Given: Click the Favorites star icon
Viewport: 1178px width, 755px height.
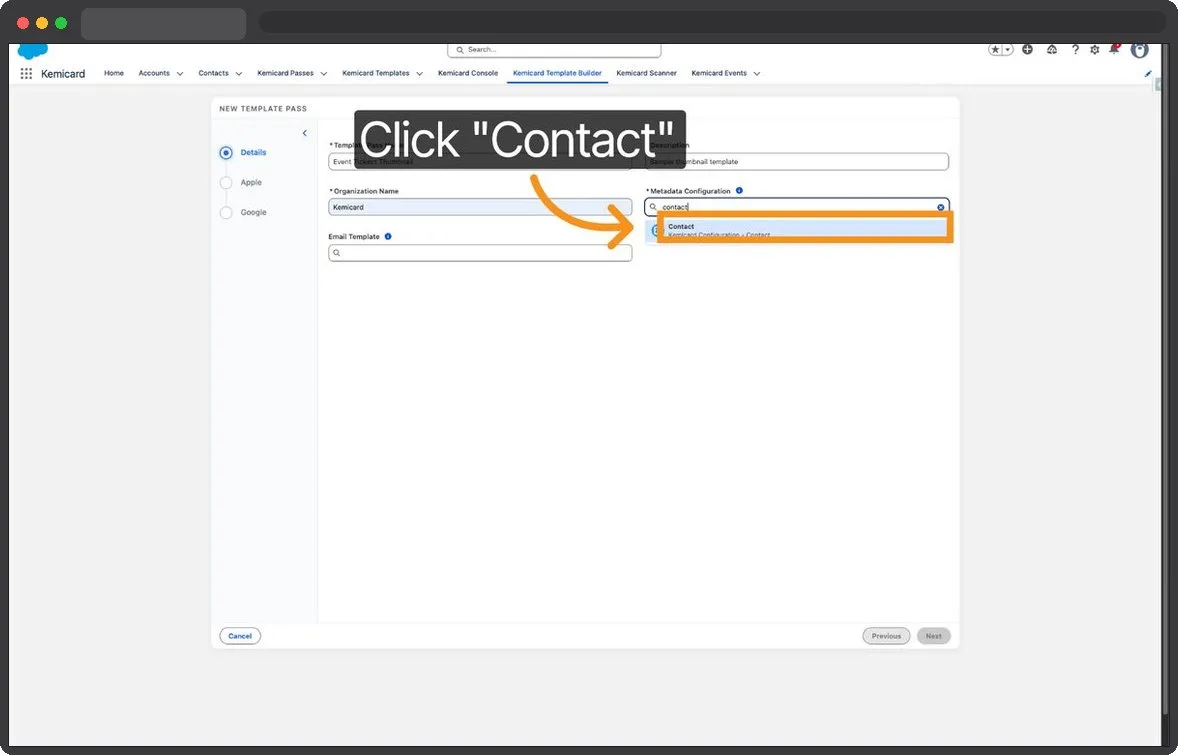Looking at the screenshot, I should pyautogui.click(x=995, y=50).
